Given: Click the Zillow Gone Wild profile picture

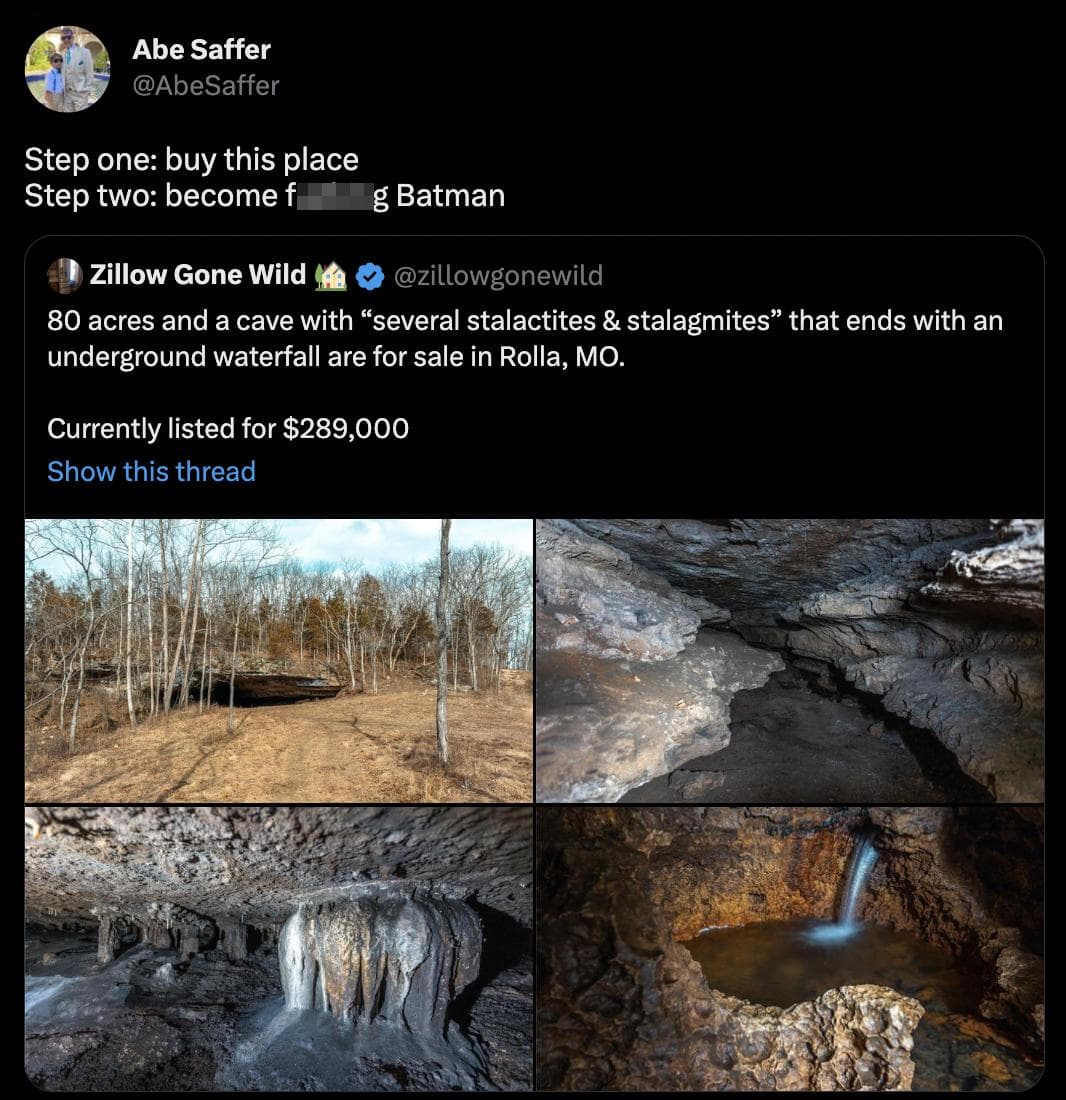Looking at the screenshot, I should coord(64,274).
